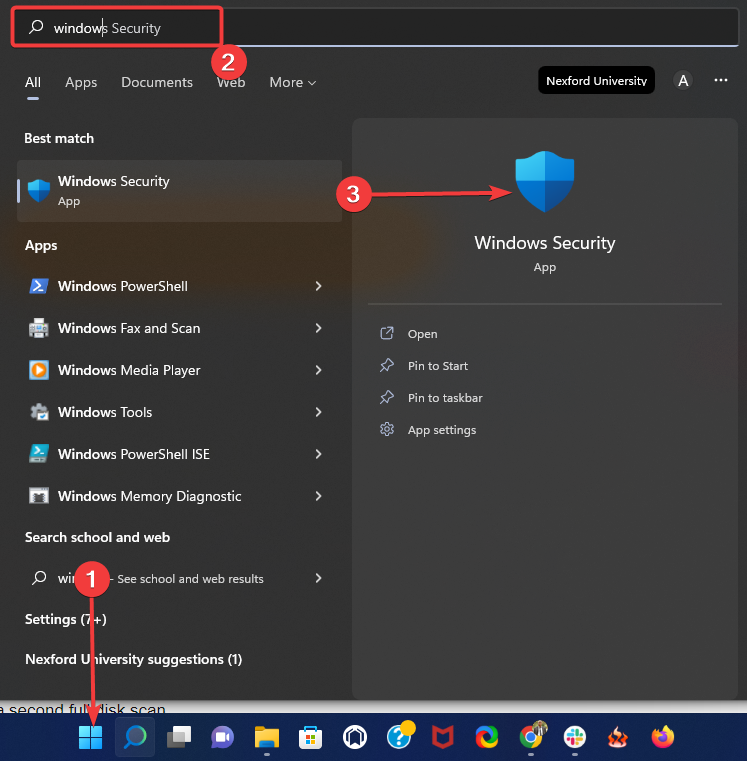Click the Windows Media Player icon
This screenshot has height=761, width=747.
click(x=39, y=370)
